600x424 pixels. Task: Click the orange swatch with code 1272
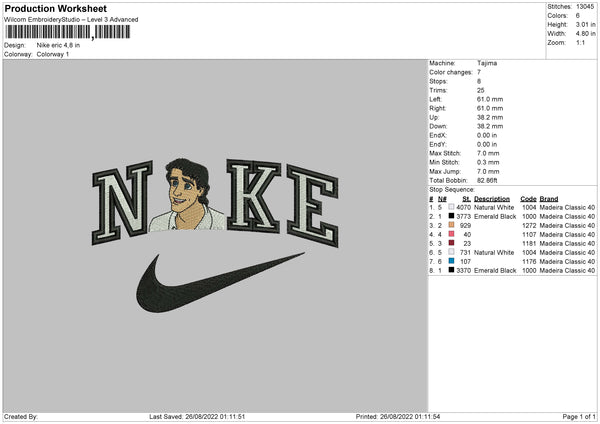pyautogui.click(x=451, y=225)
